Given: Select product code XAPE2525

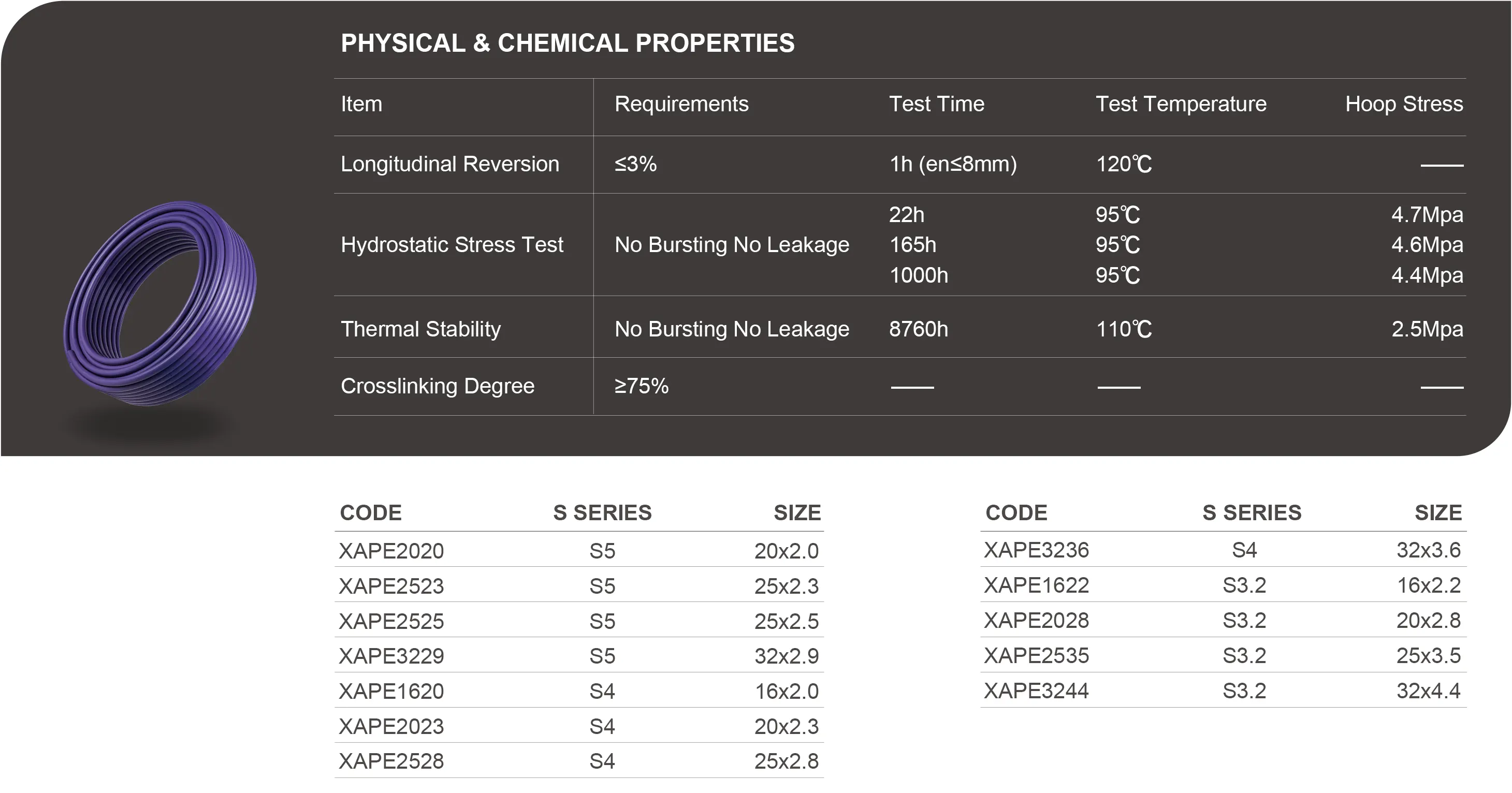Looking at the screenshot, I should pyautogui.click(x=391, y=621).
